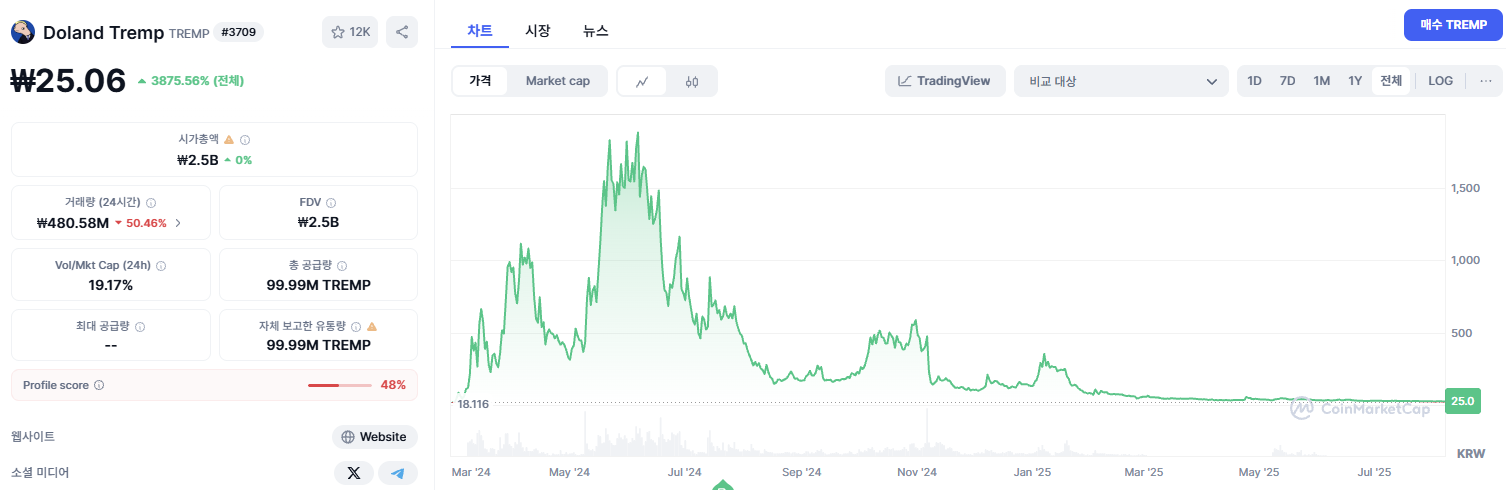Click the KRW currency label on chart
Screen dimensions: 1506x490
1471,453
